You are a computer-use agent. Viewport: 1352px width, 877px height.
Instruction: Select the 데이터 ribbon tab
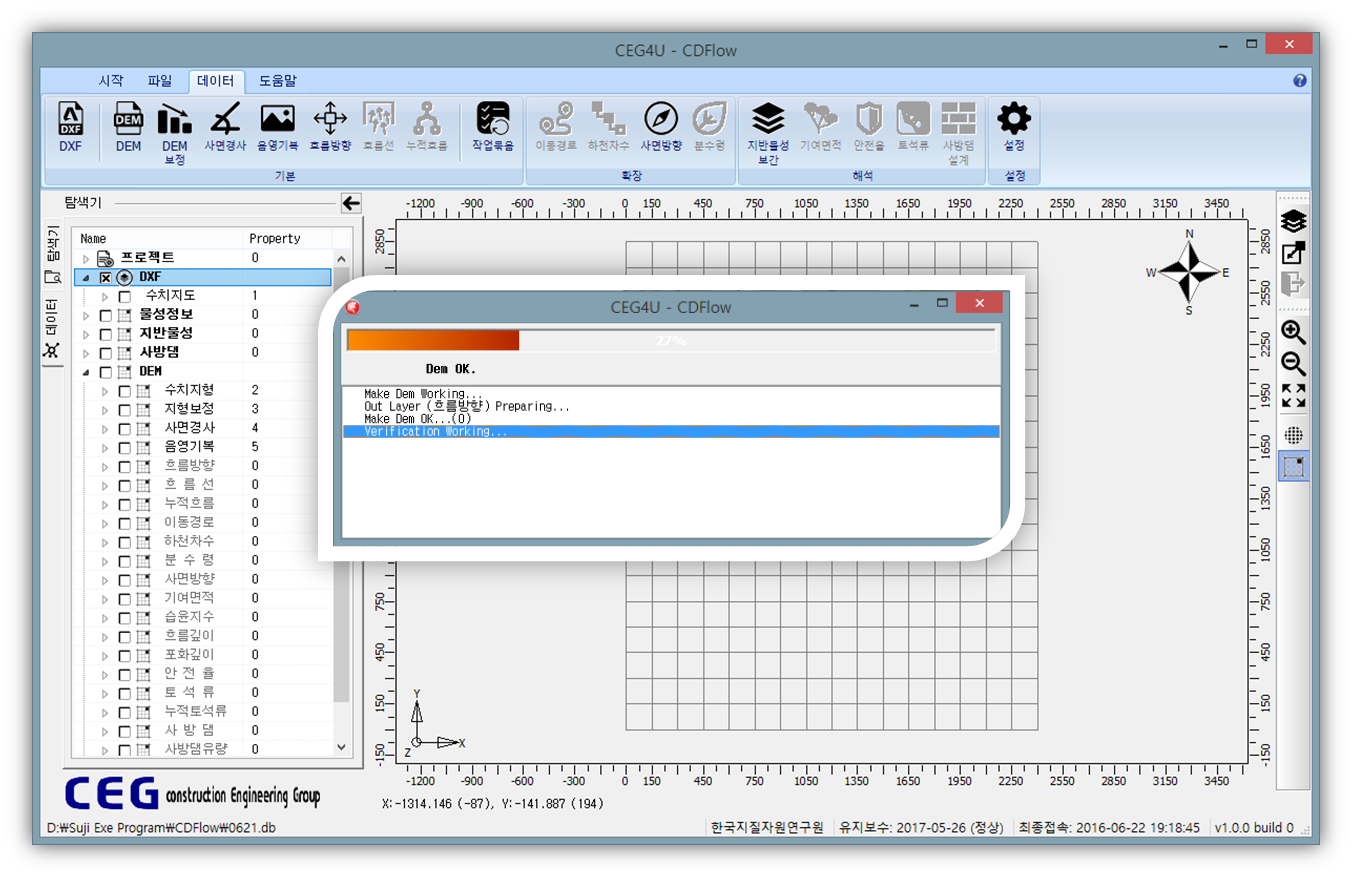click(216, 81)
